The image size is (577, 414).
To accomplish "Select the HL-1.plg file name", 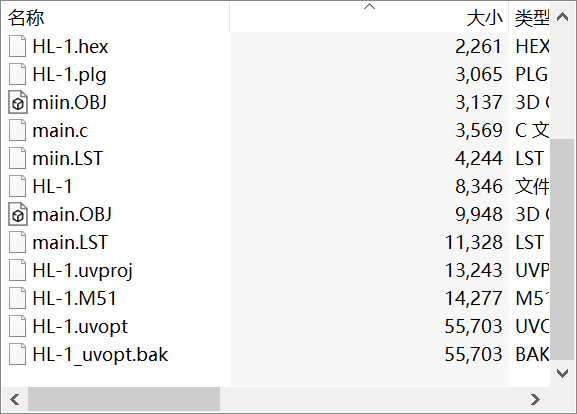I will click(70, 75).
